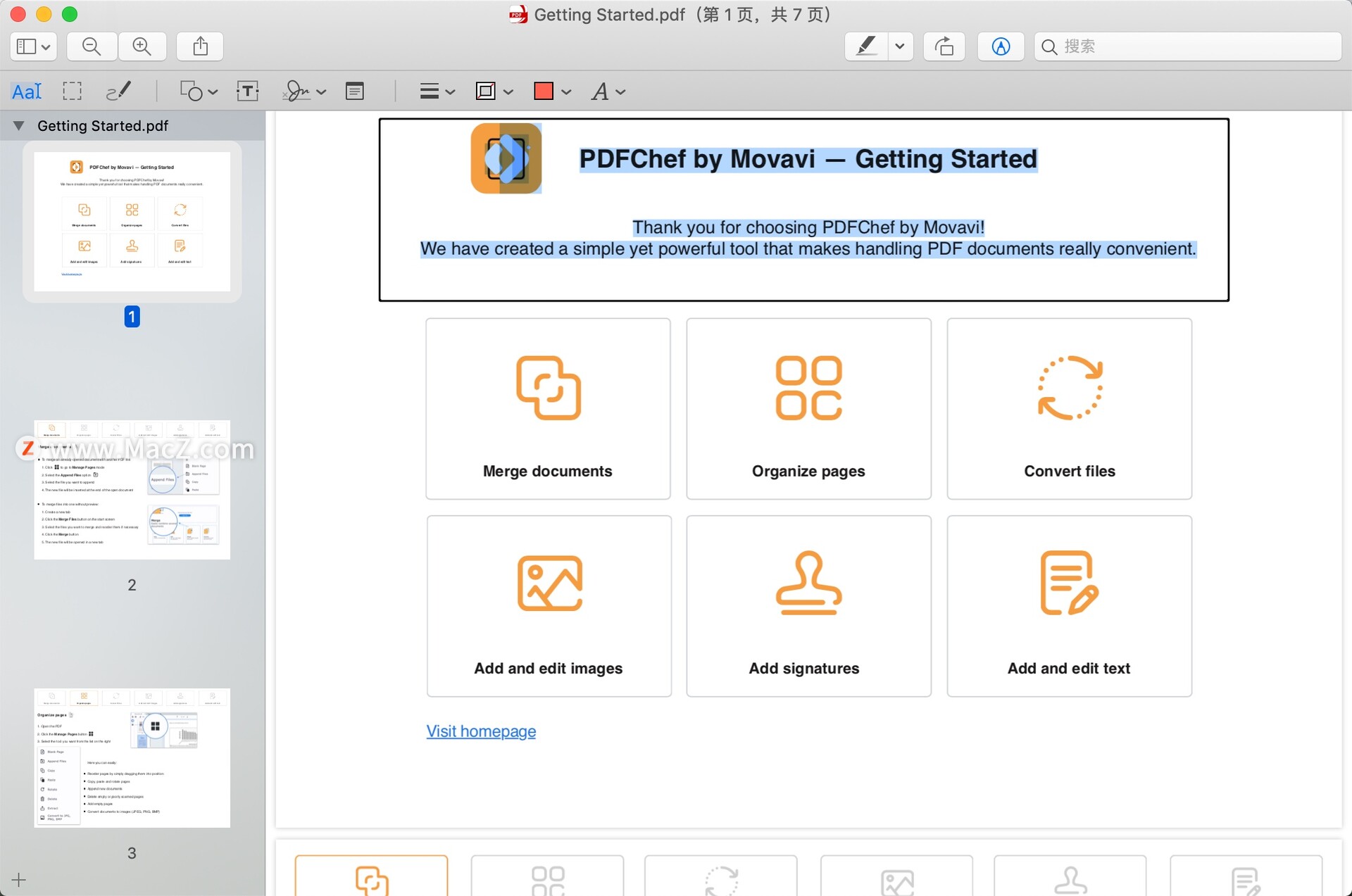Click the PDF file icon in title bar
The height and width of the screenshot is (896, 1352).
pyautogui.click(x=518, y=14)
